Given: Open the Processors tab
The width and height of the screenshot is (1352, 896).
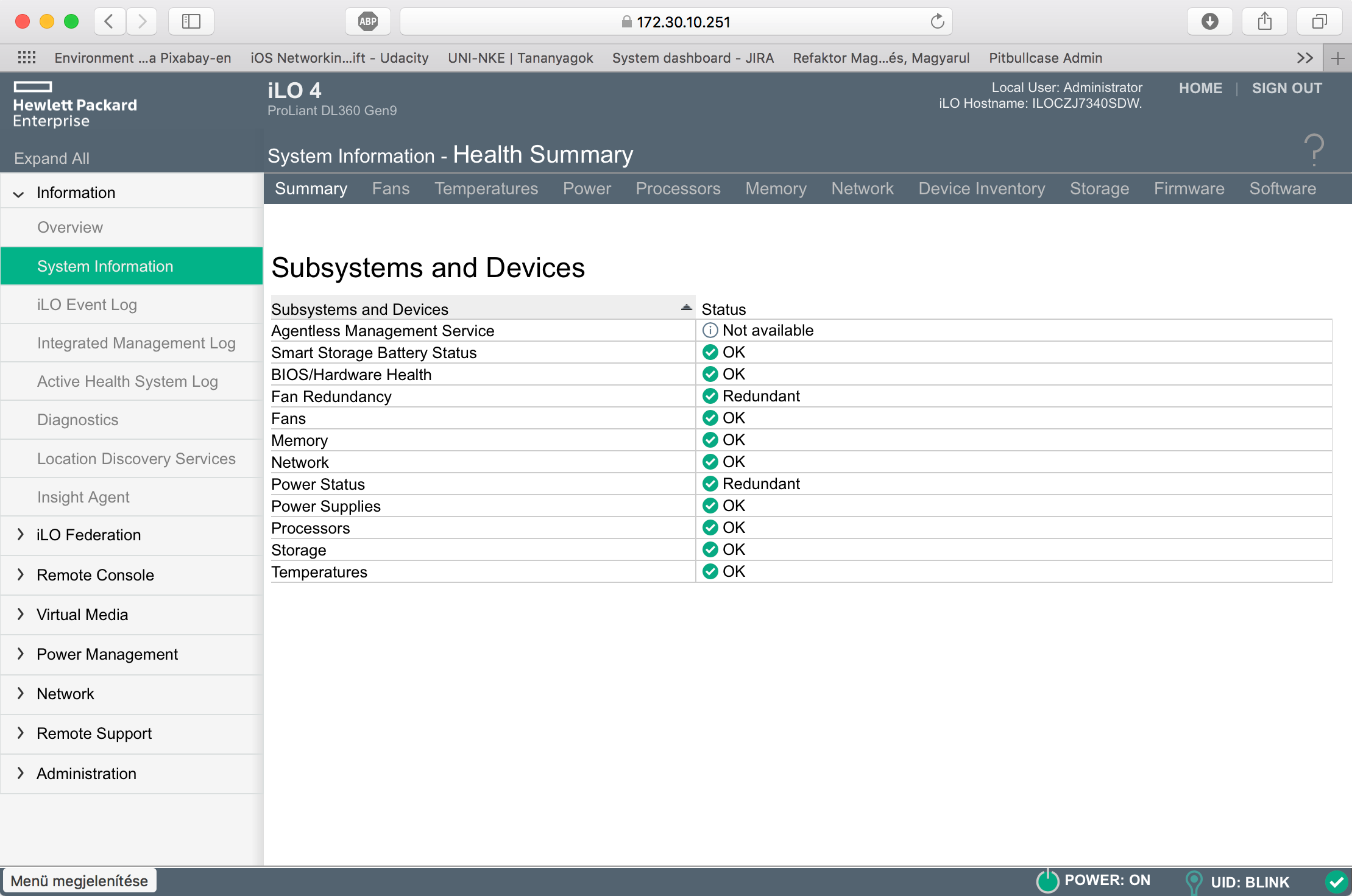Looking at the screenshot, I should [x=678, y=188].
